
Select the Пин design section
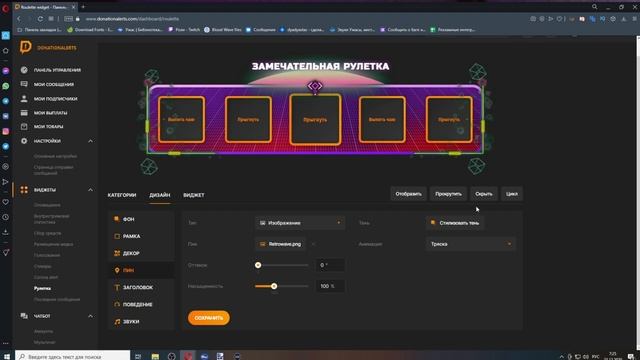(141, 270)
